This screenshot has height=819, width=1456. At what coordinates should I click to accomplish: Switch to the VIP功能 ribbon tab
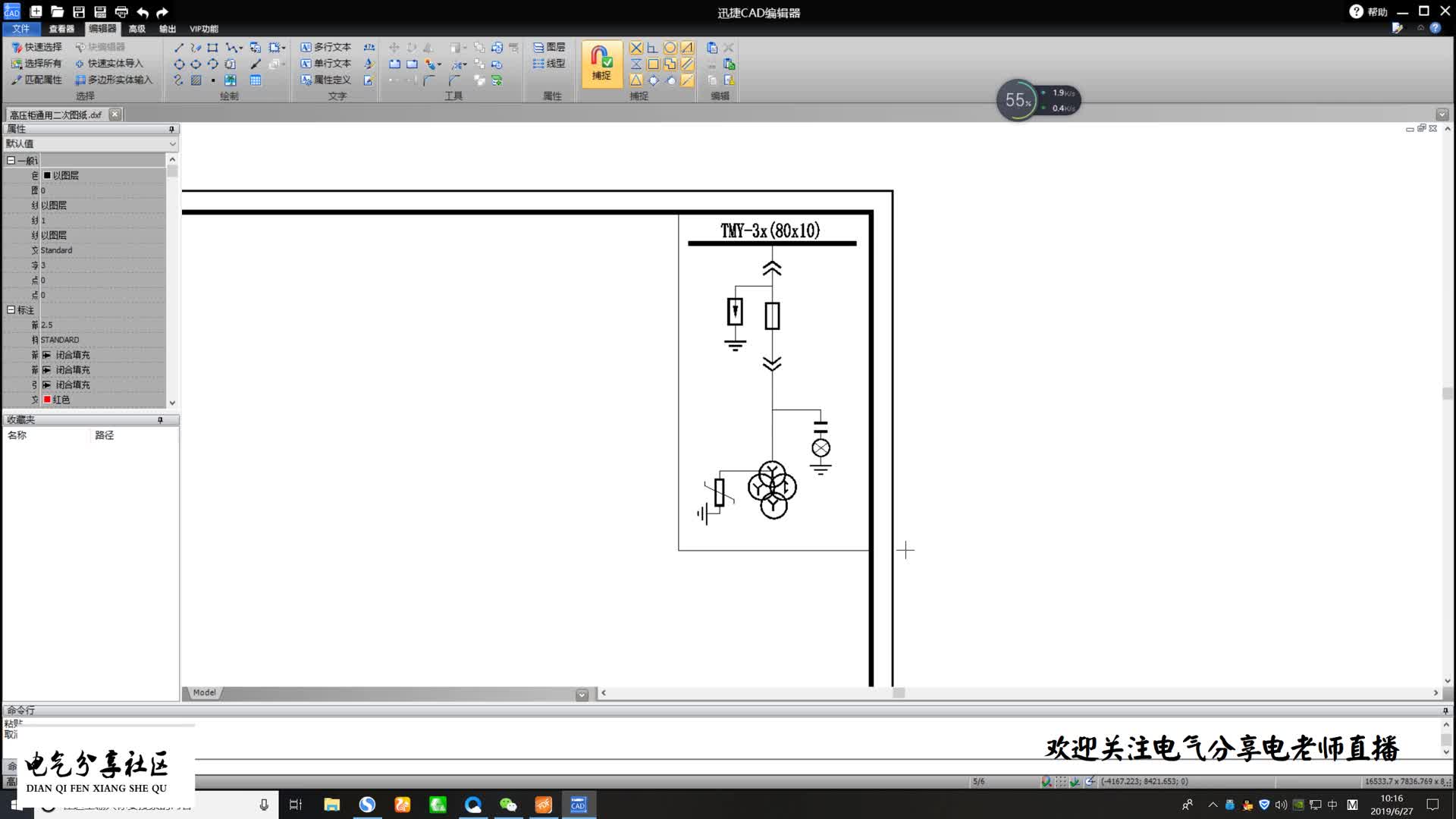coord(203,29)
